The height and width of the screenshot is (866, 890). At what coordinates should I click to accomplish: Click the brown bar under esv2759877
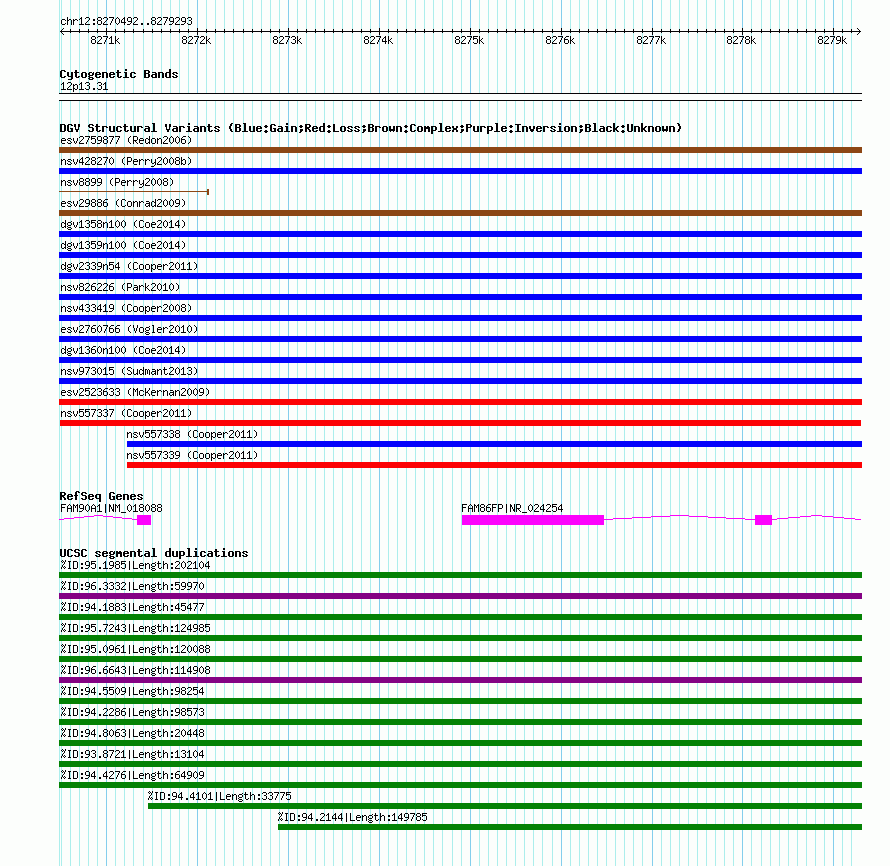pyautogui.click(x=460, y=150)
